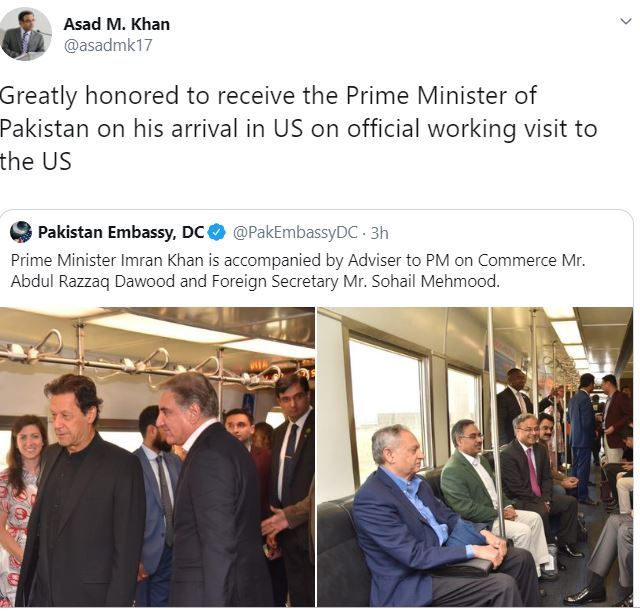Select the main tweet text 'Greatly honored'

[89, 96]
